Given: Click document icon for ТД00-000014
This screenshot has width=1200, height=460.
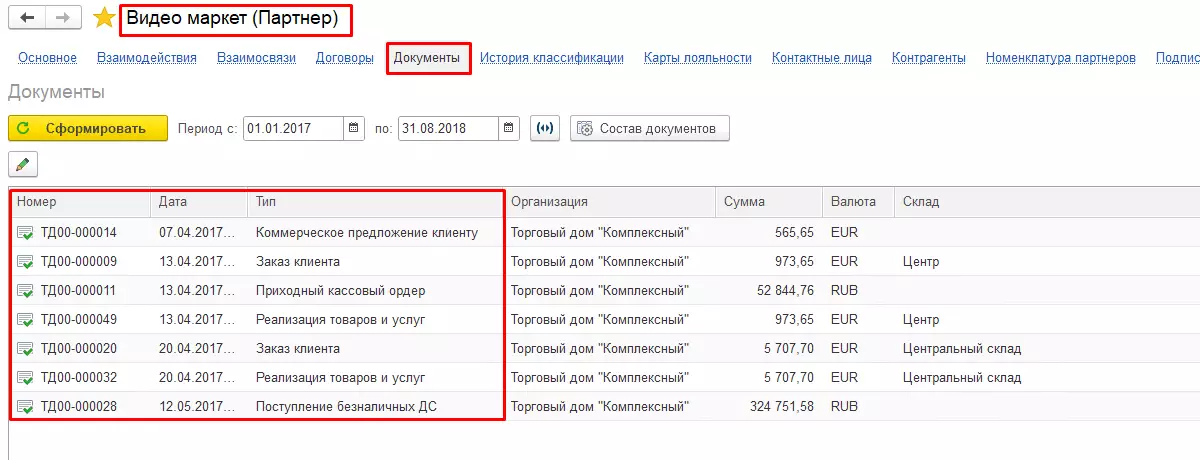Looking at the screenshot, I should pos(25,233).
